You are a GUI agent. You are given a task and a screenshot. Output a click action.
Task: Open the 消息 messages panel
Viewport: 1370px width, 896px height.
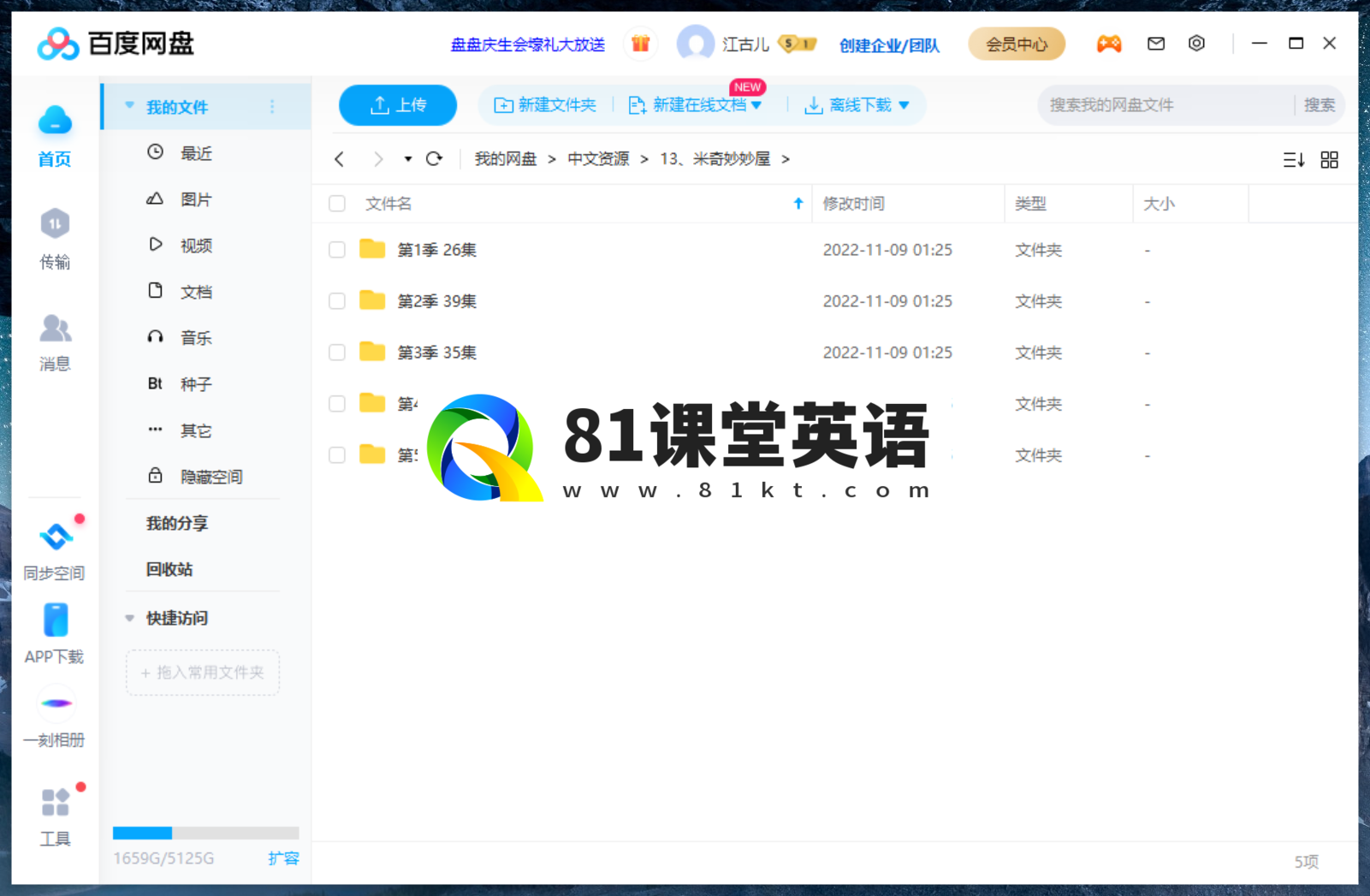click(55, 328)
